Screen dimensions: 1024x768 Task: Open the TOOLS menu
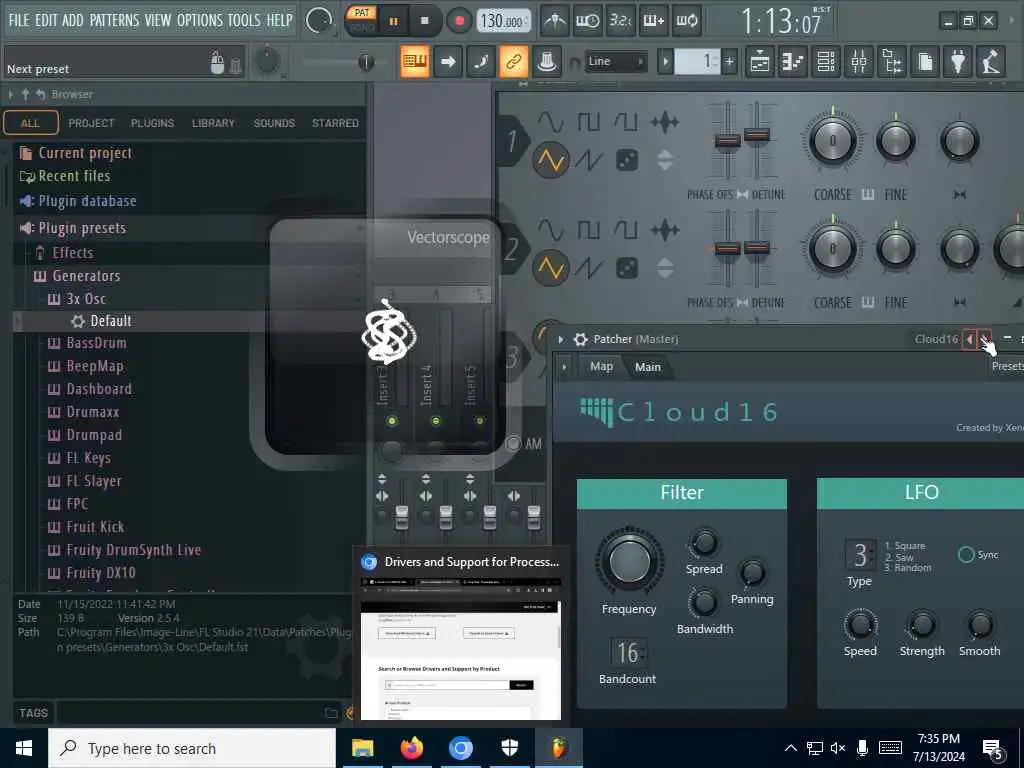tap(244, 20)
